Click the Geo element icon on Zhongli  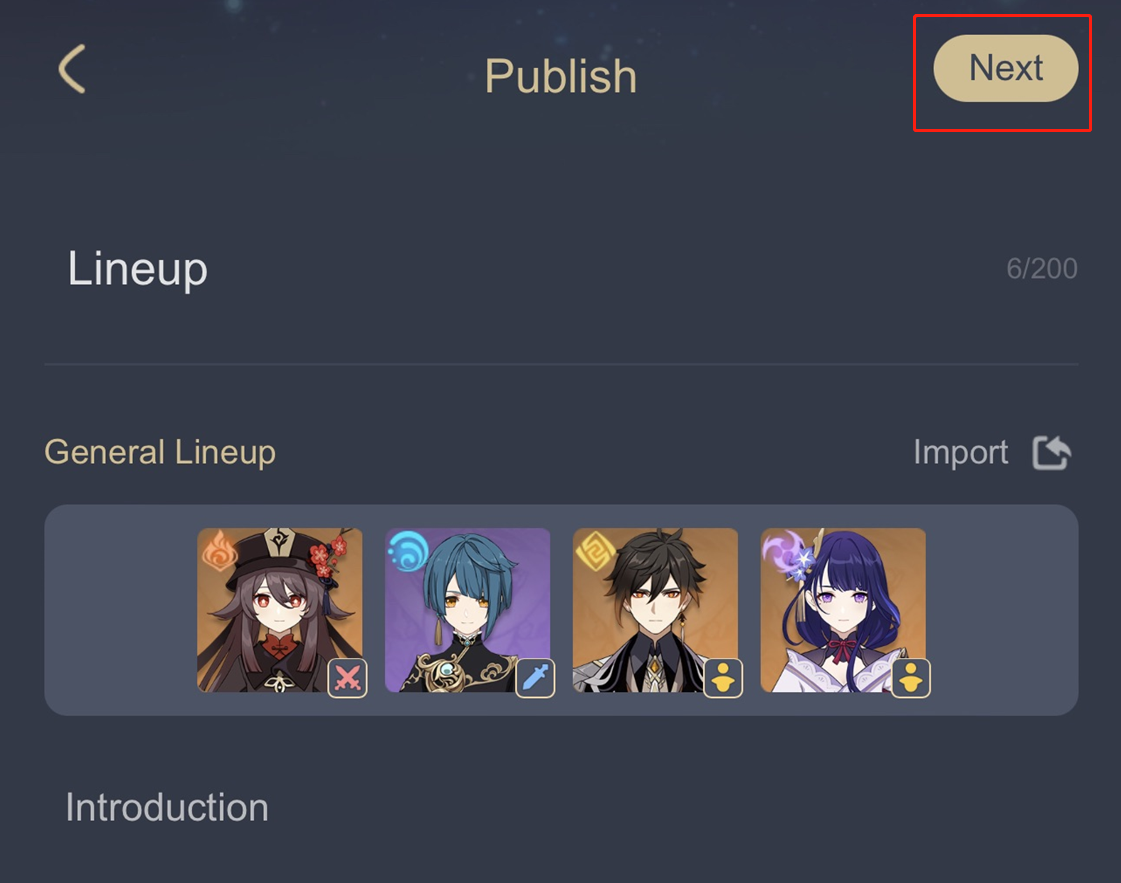coord(596,551)
